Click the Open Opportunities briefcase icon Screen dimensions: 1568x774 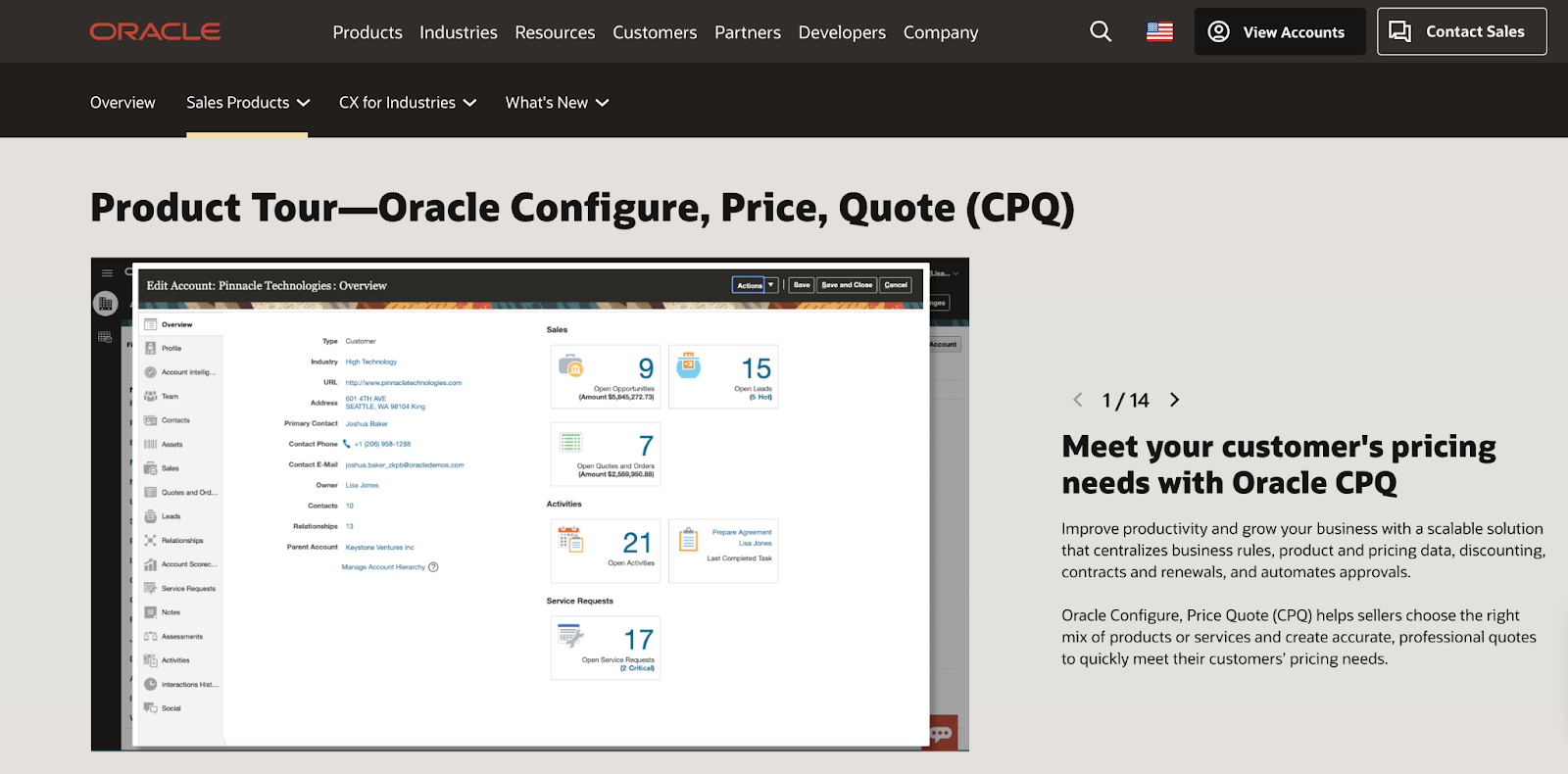[570, 366]
